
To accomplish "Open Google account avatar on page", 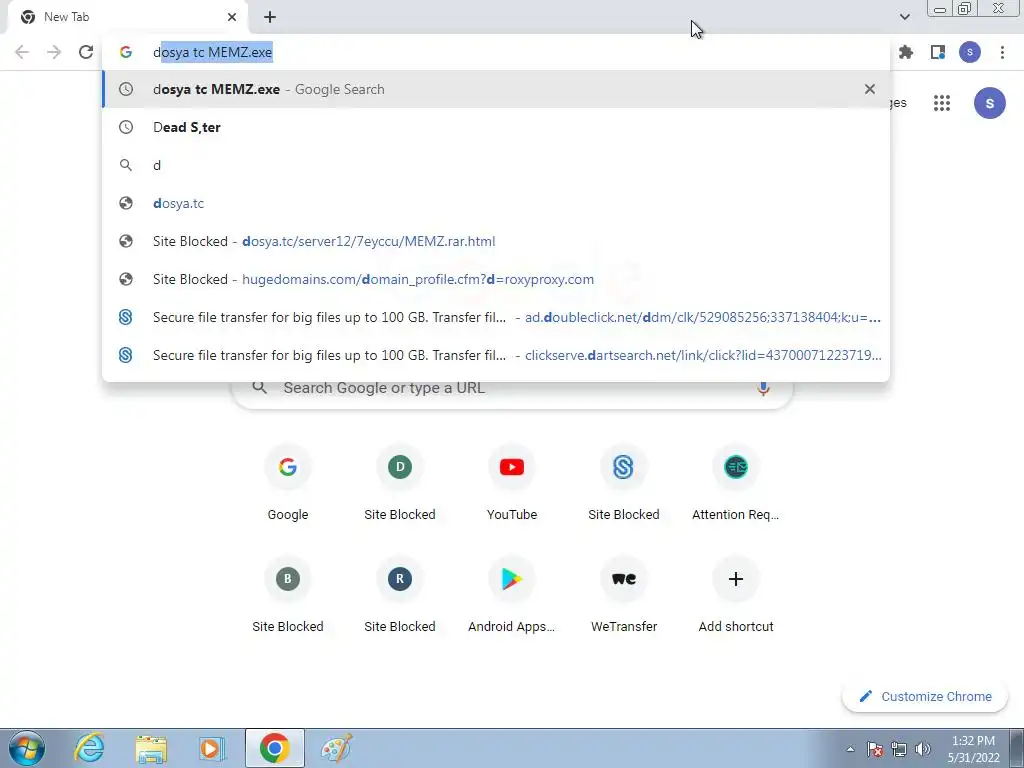I will (989, 103).
